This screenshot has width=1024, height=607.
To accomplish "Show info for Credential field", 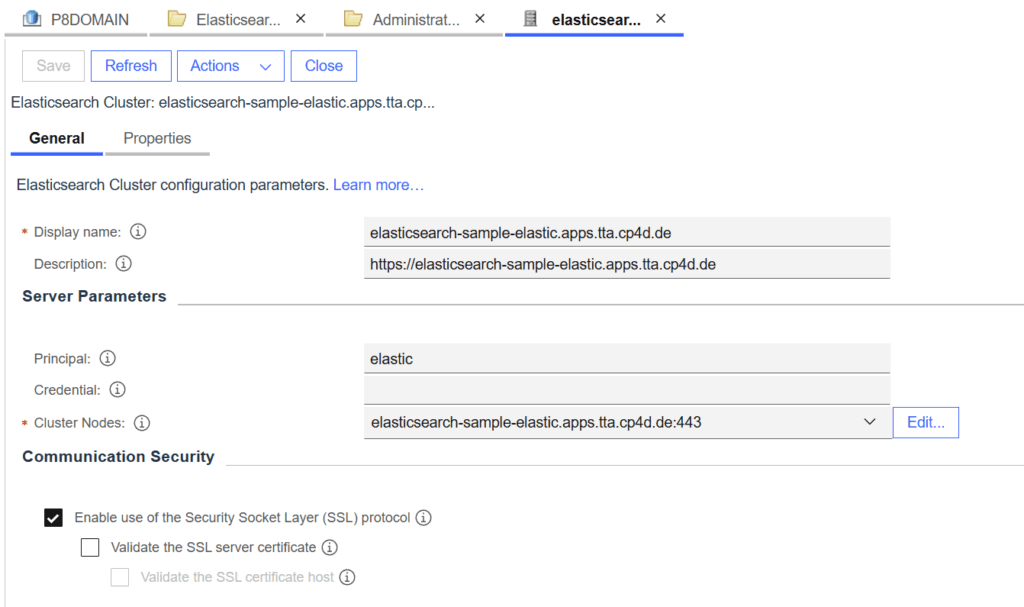I will [118, 389].
